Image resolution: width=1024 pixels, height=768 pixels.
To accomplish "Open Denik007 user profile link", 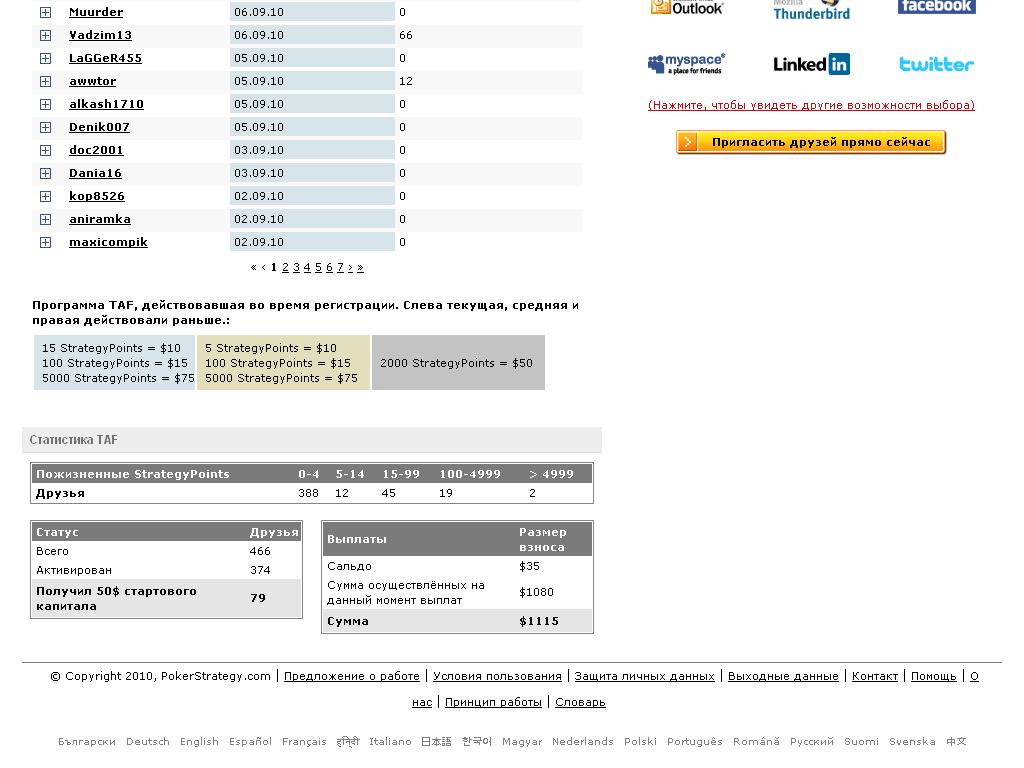I will (99, 127).
